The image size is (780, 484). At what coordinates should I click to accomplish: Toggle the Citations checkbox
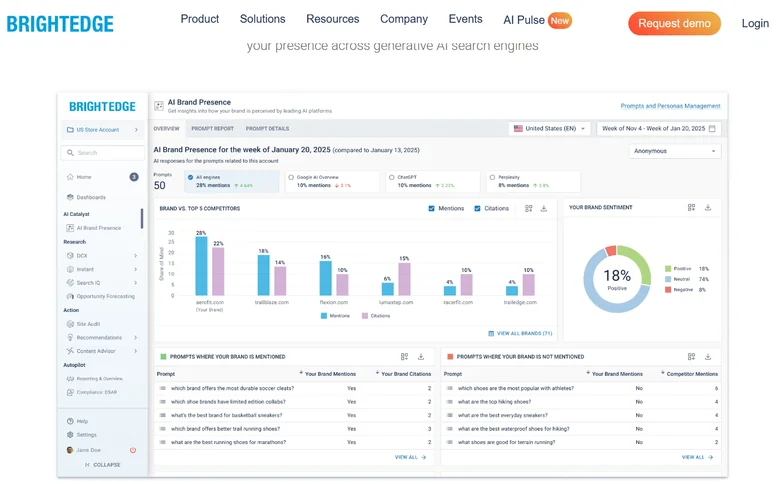[x=478, y=208]
